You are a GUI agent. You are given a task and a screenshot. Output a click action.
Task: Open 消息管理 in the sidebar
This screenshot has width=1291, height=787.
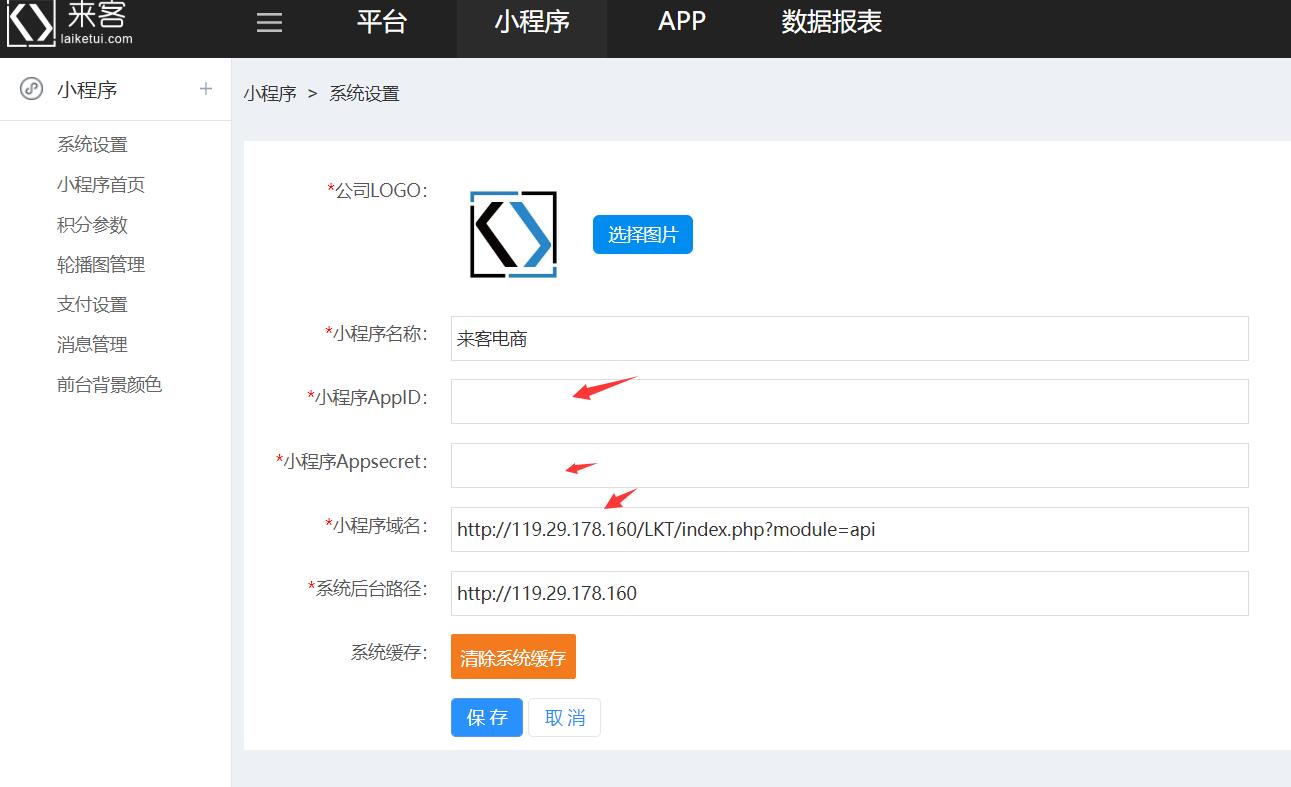[x=92, y=345]
